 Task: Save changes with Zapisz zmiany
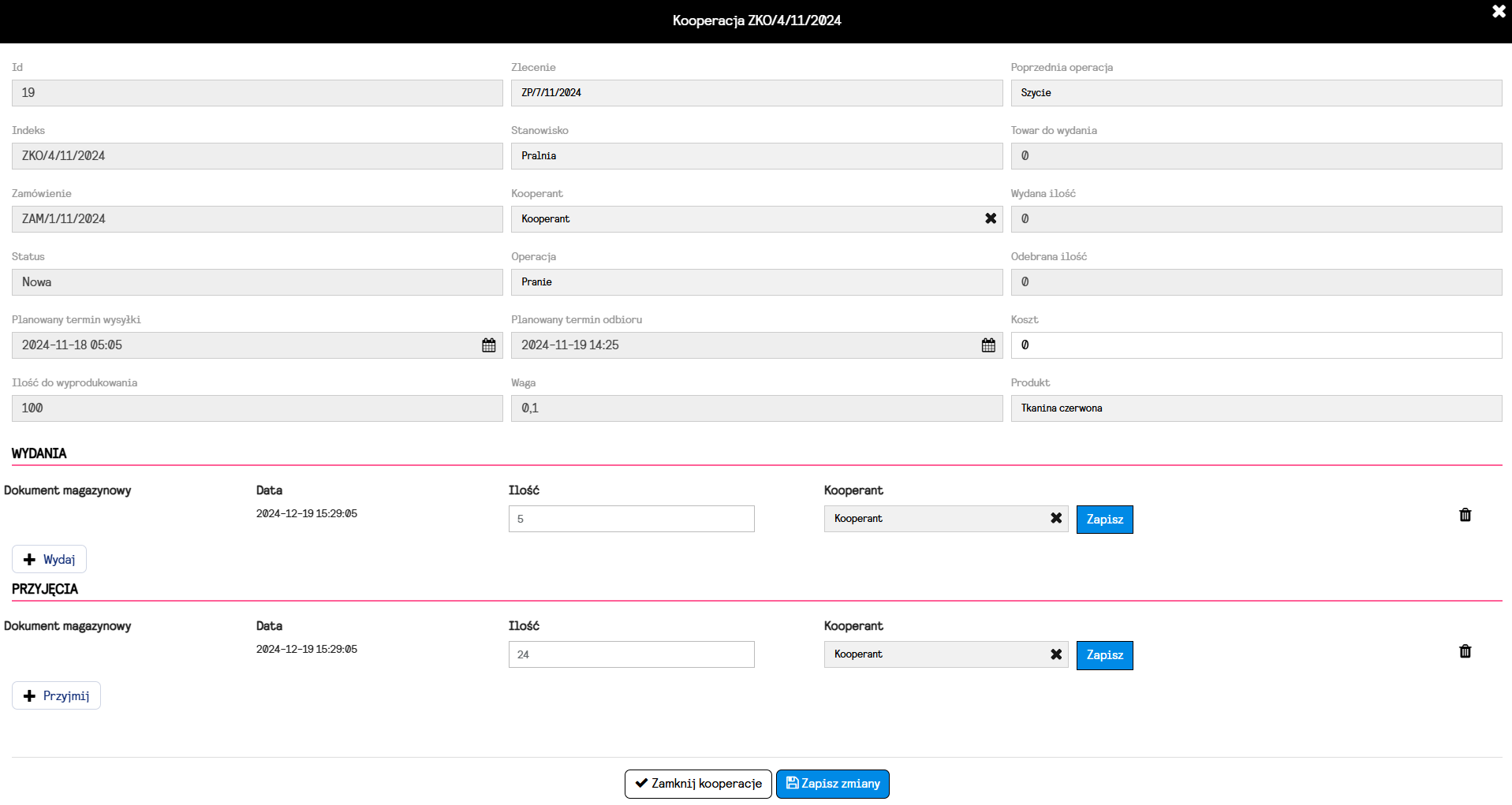[x=832, y=784]
